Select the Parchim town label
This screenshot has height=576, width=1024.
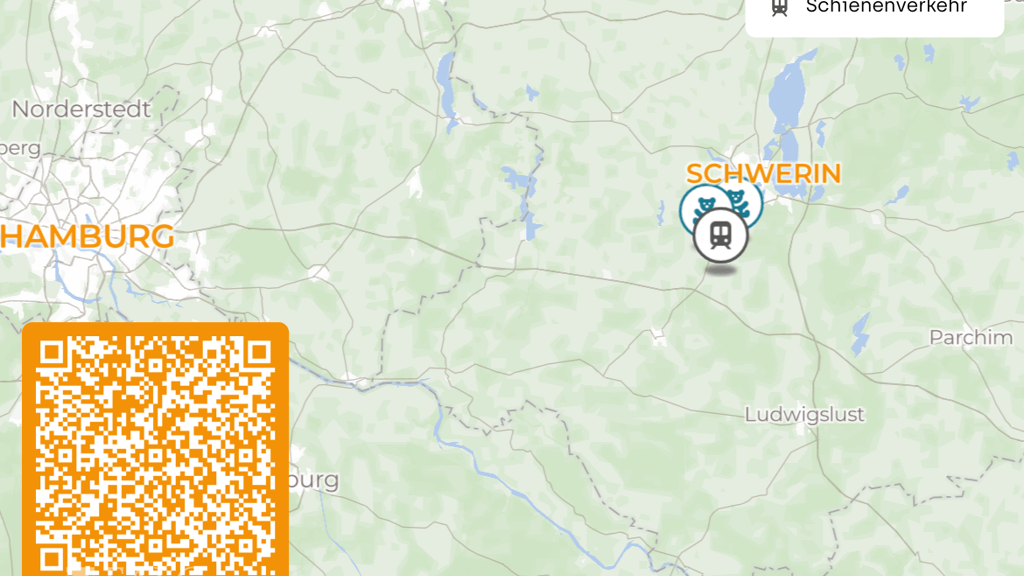[x=970, y=337]
